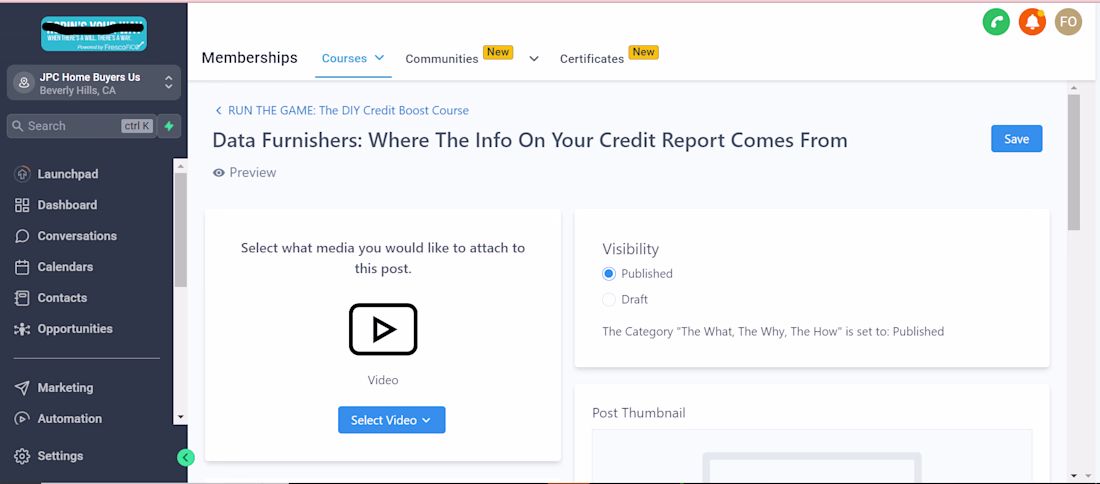Click the Launchpad sidebar icon
The width and height of the screenshot is (1100, 484).
[x=22, y=174]
